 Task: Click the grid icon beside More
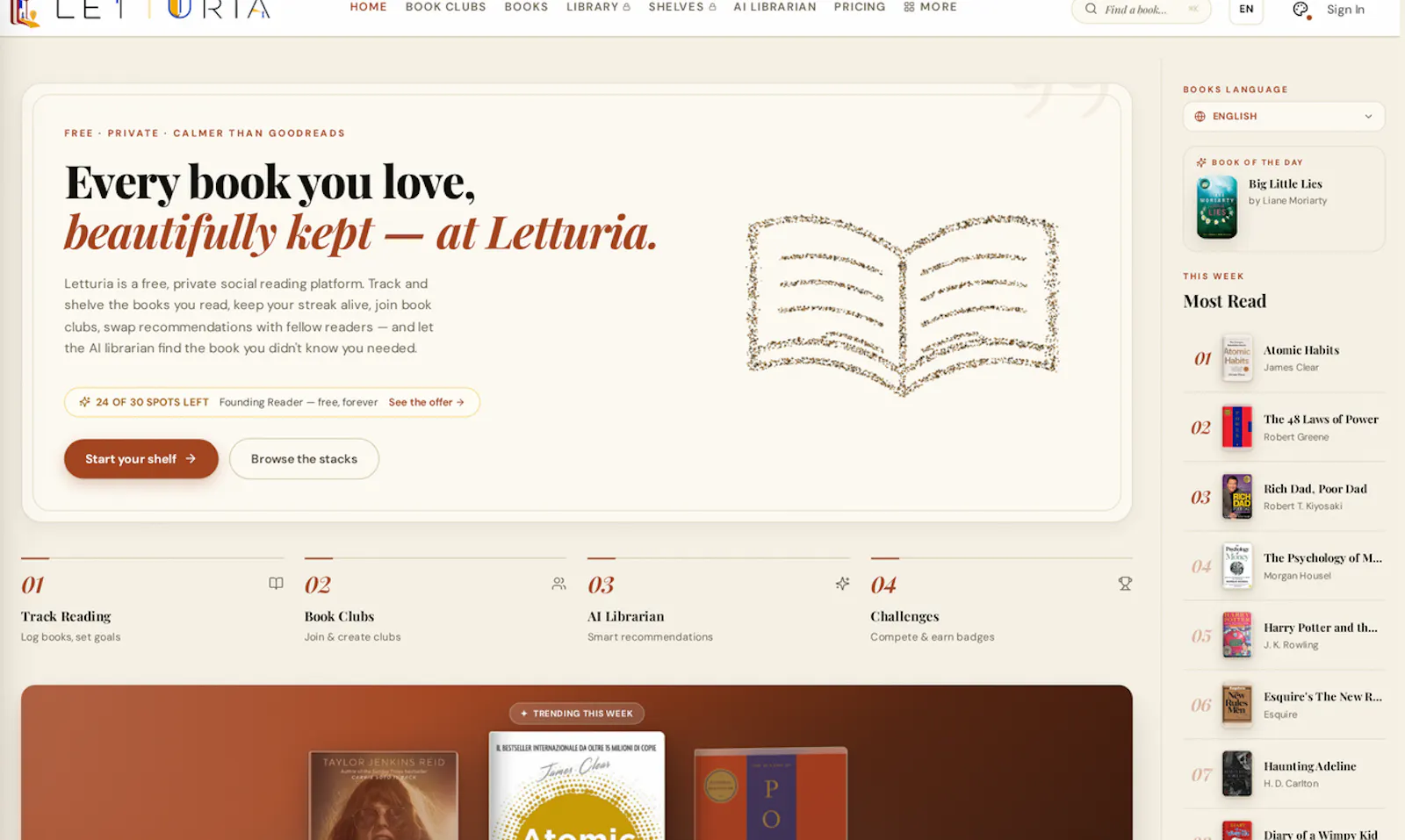pyautogui.click(x=909, y=7)
